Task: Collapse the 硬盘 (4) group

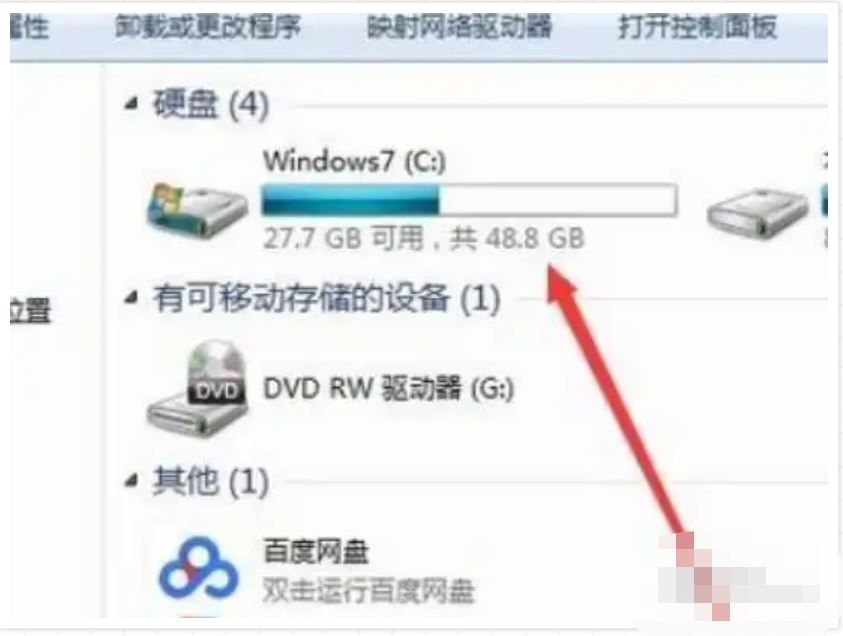Action: coord(131,104)
